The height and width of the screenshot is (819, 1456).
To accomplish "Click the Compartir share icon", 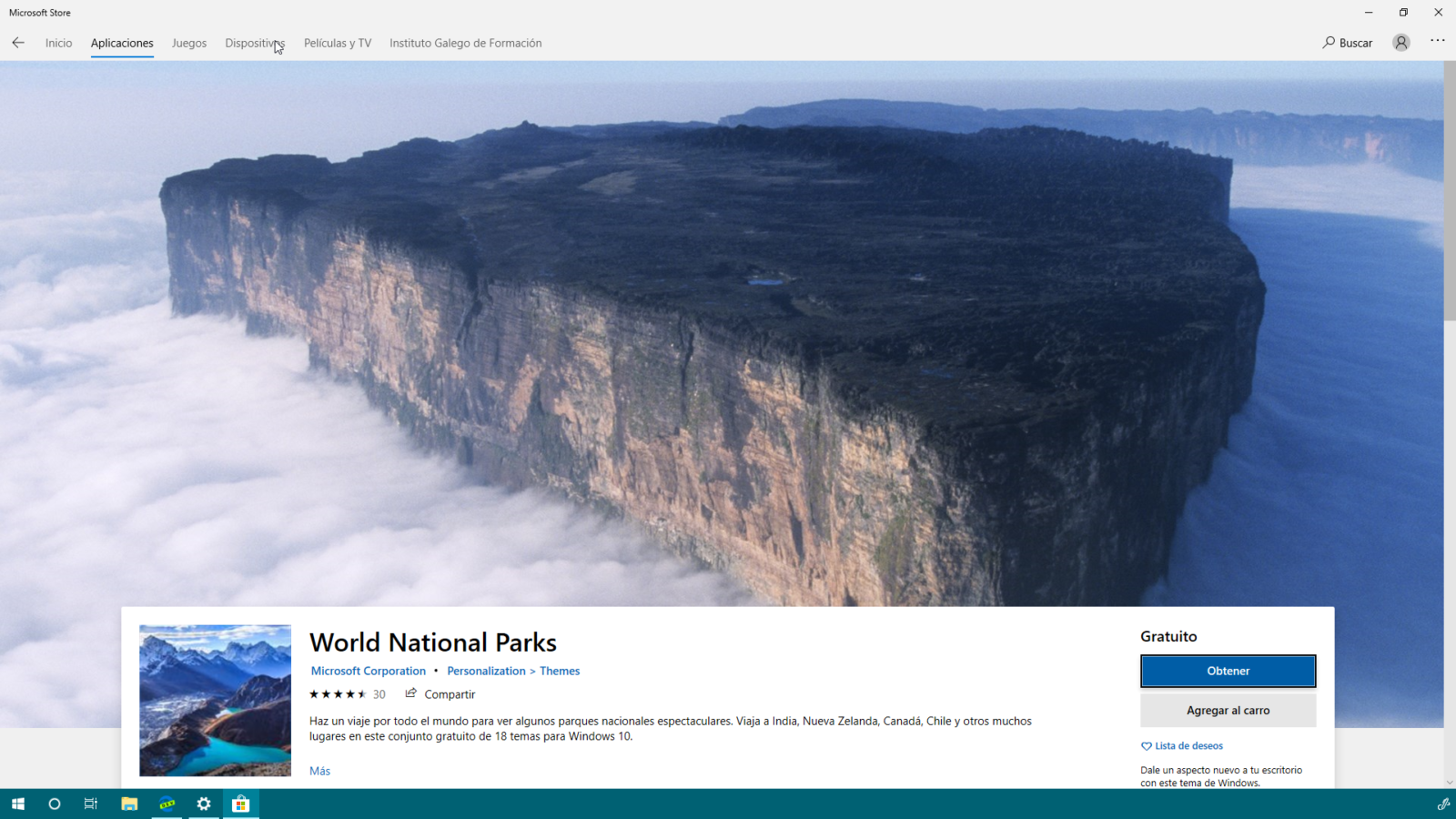I will (411, 693).
